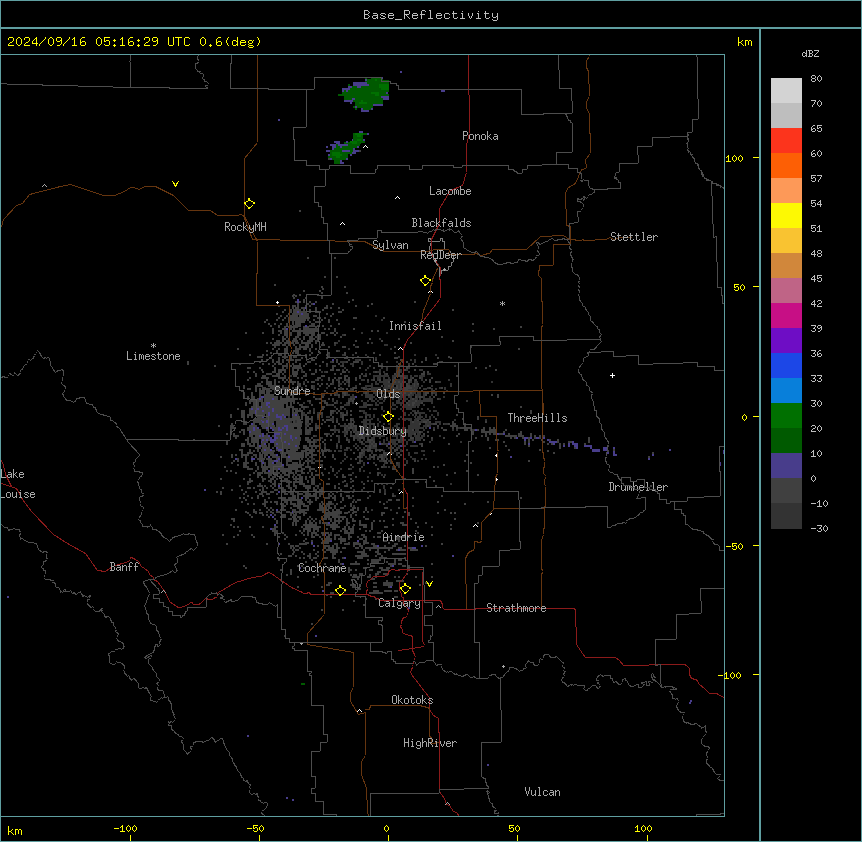Click the Limestone label

[153, 356]
